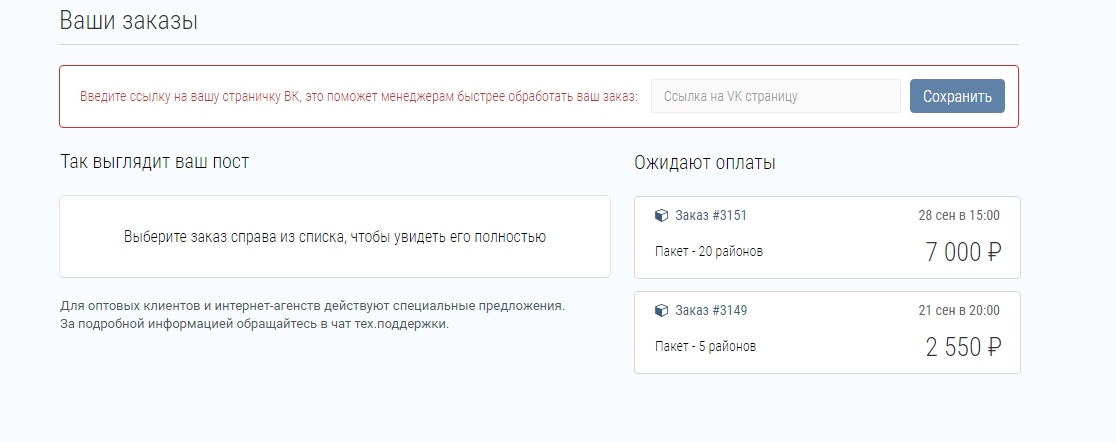Click the box icon of Заказ #3151
Viewport: 1116px width, 442px height.
point(661,215)
